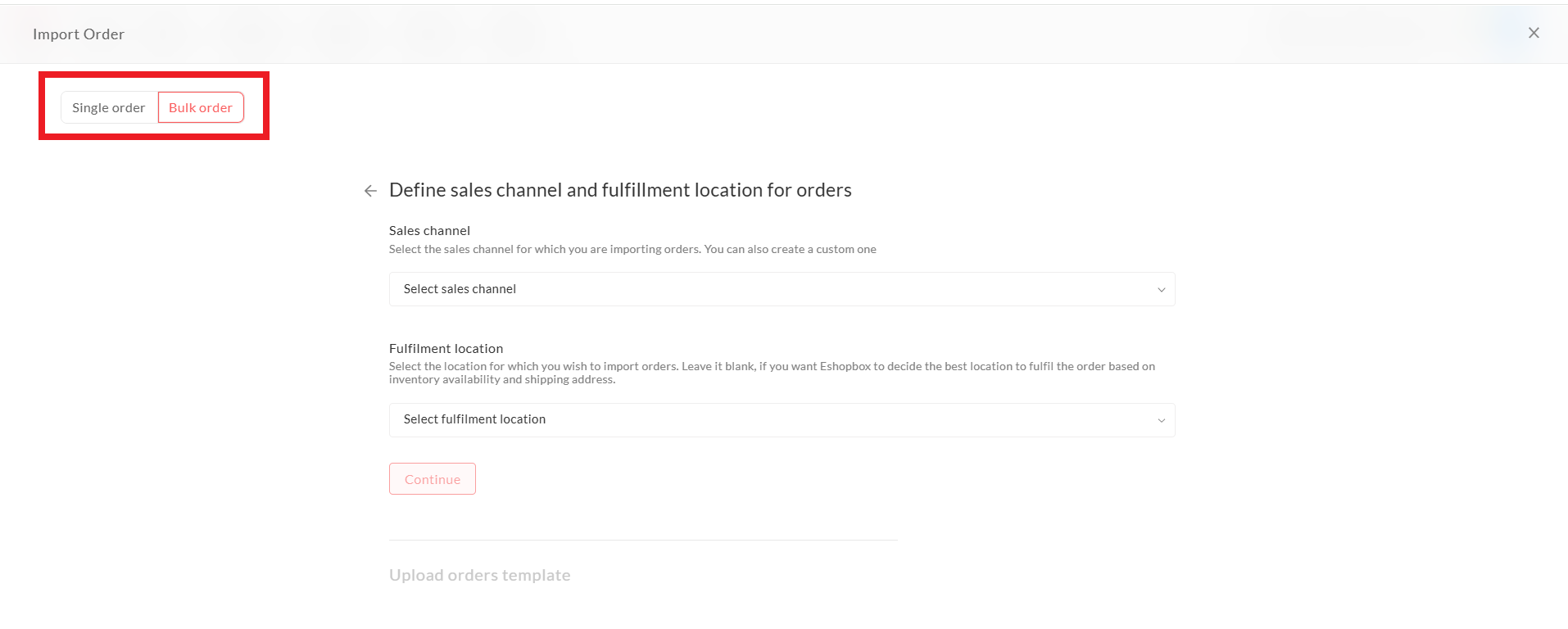Click the fulfilment location chevron arrow
1568x629 pixels.
click(x=1161, y=421)
